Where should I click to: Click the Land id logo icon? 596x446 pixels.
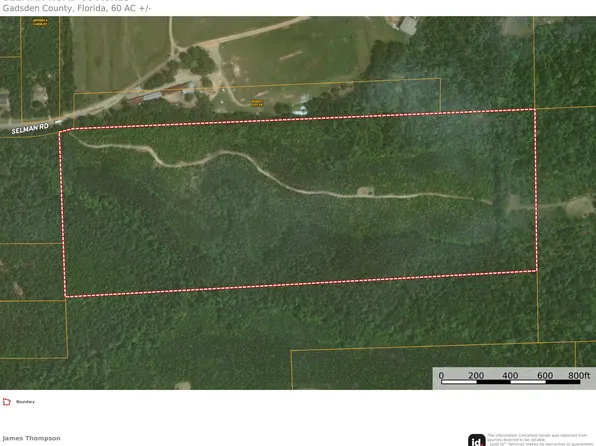(477, 440)
